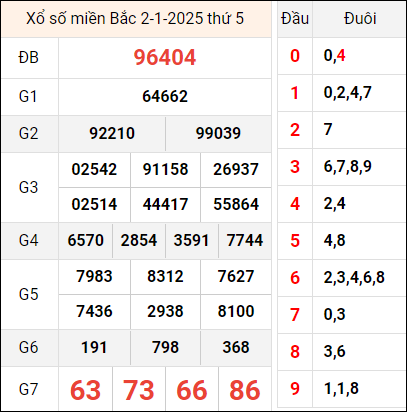407x412 pixels.
Task: Click the red G7 number 63
Action: click(85, 390)
